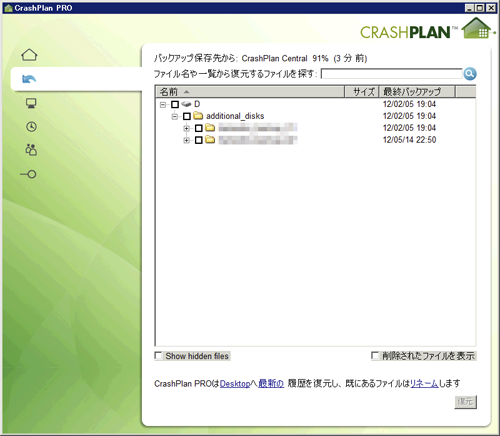Open the History clock sidebar icon
This screenshot has width=500, height=436.
tap(31, 127)
